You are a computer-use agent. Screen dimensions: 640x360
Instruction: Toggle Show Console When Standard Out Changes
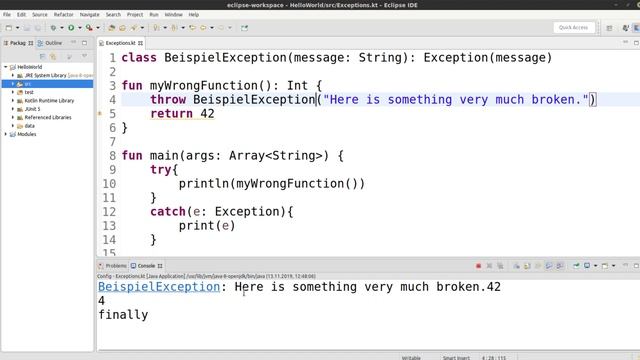click(549, 266)
